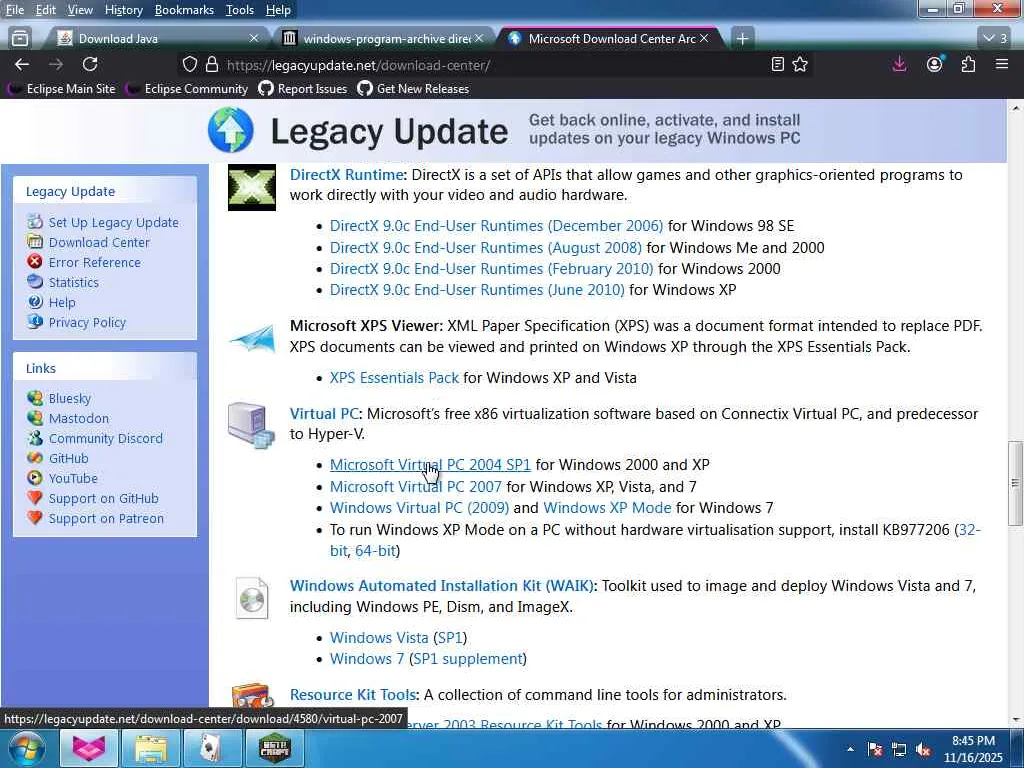Open the Statistics sidebar link

point(73,282)
